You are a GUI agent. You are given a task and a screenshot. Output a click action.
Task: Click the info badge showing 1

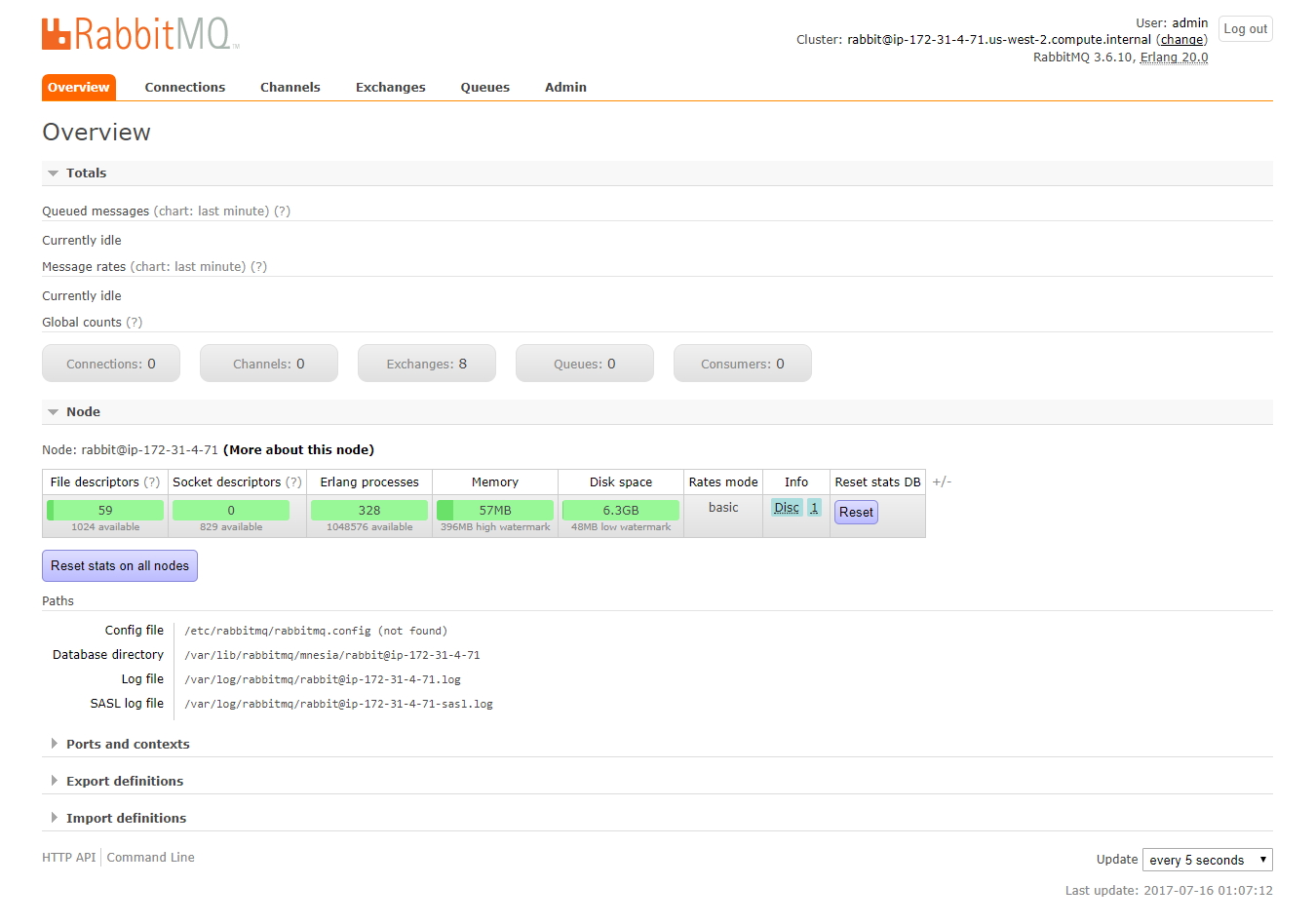coord(815,507)
